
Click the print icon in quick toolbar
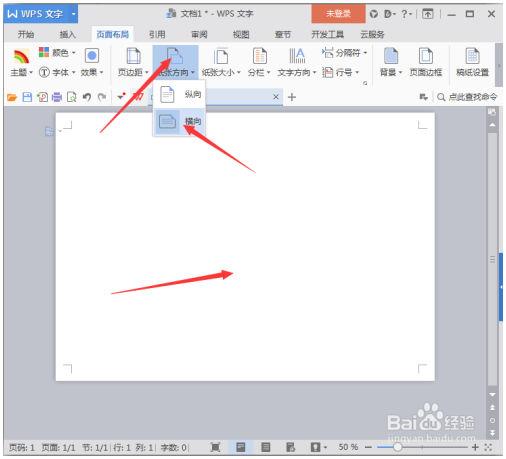click(x=57, y=97)
